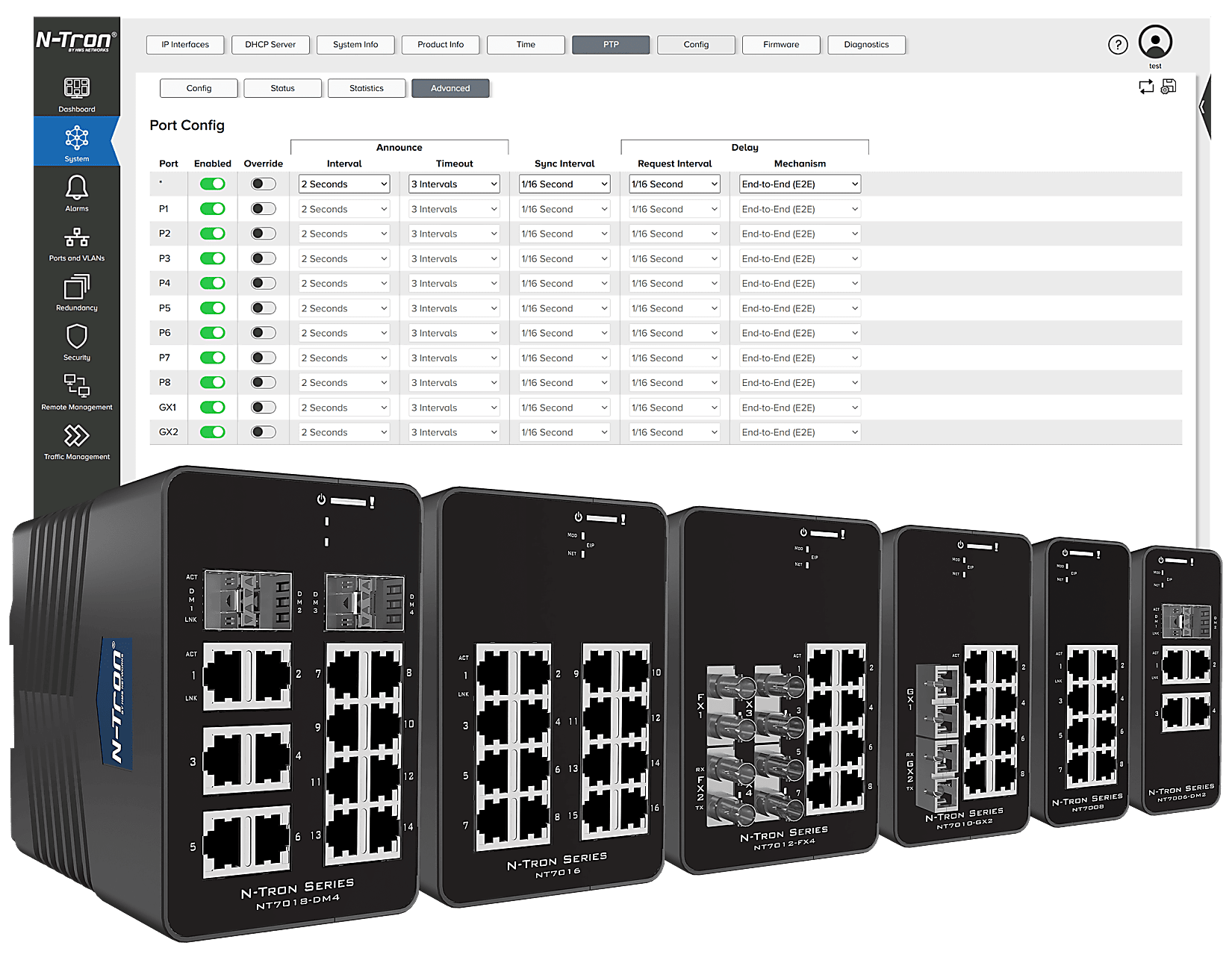Open the all-ports Sync Interval dropdown
The image size is (1232, 960).
coord(564,184)
